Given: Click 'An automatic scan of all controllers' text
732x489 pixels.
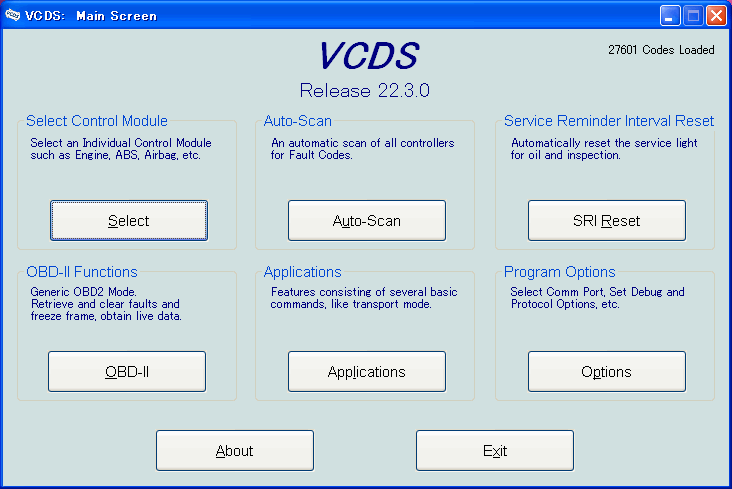Looking at the screenshot, I should [363, 143].
